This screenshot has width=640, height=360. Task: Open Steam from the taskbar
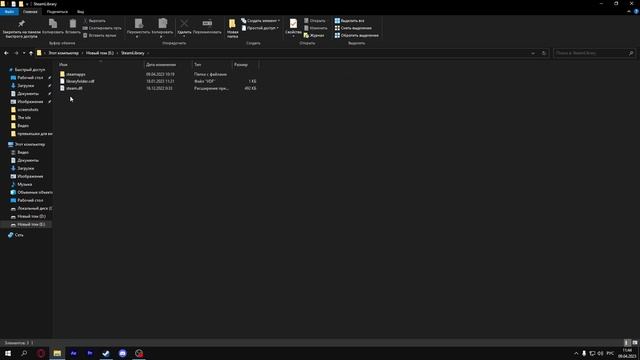click(106, 353)
